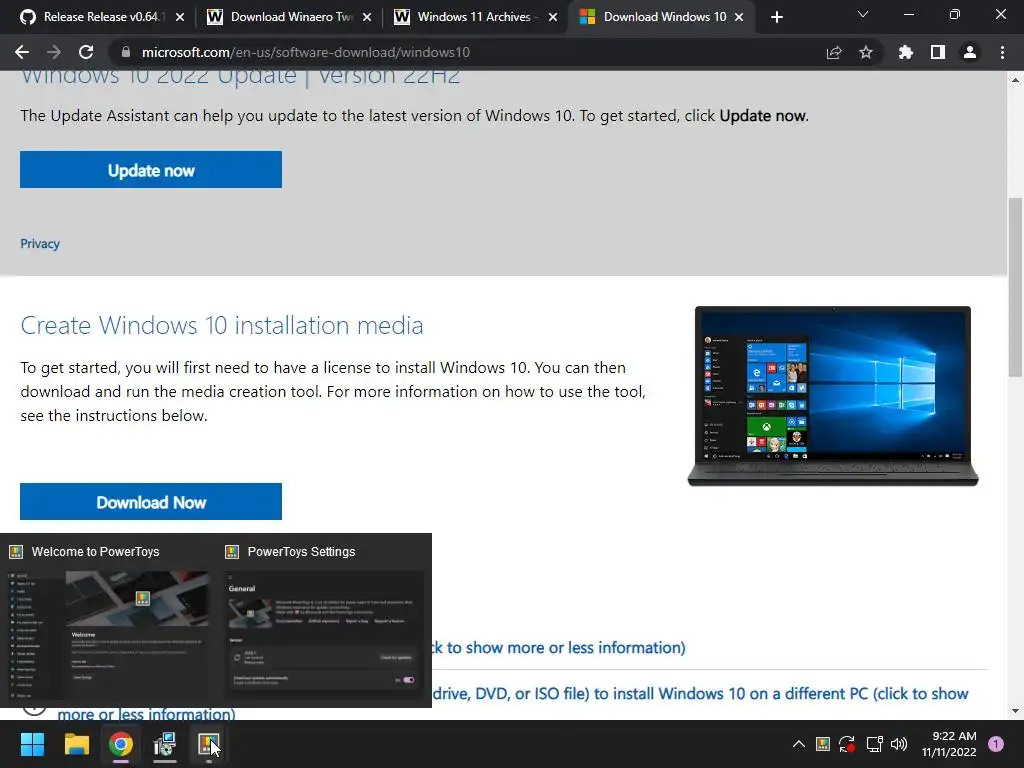Click the scrollbar up arrow
Viewport: 1024px width, 768px height.
tap(1015, 80)
